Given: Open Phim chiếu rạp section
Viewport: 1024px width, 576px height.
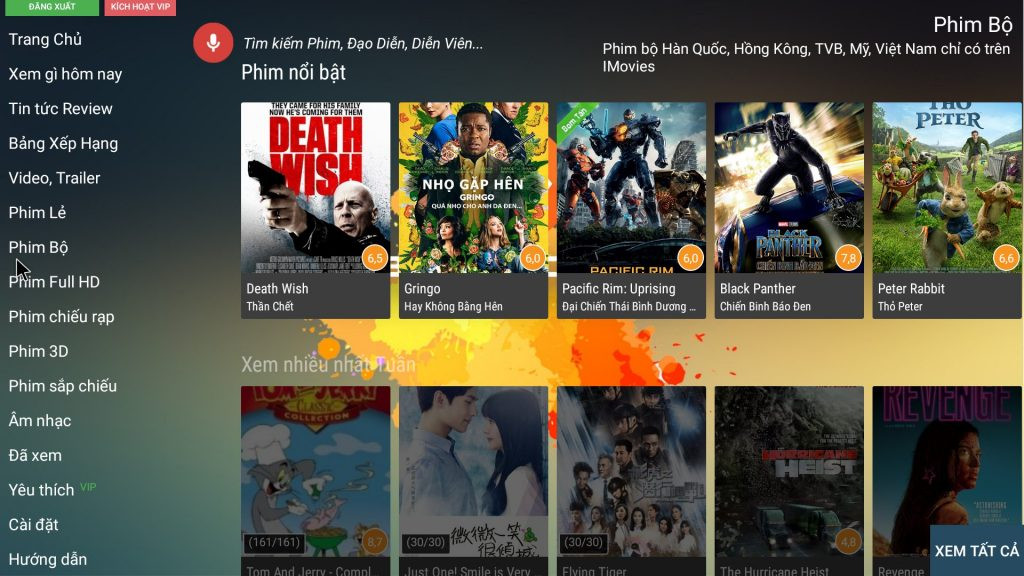Looking at the screenshot, I should click(61, 317).
